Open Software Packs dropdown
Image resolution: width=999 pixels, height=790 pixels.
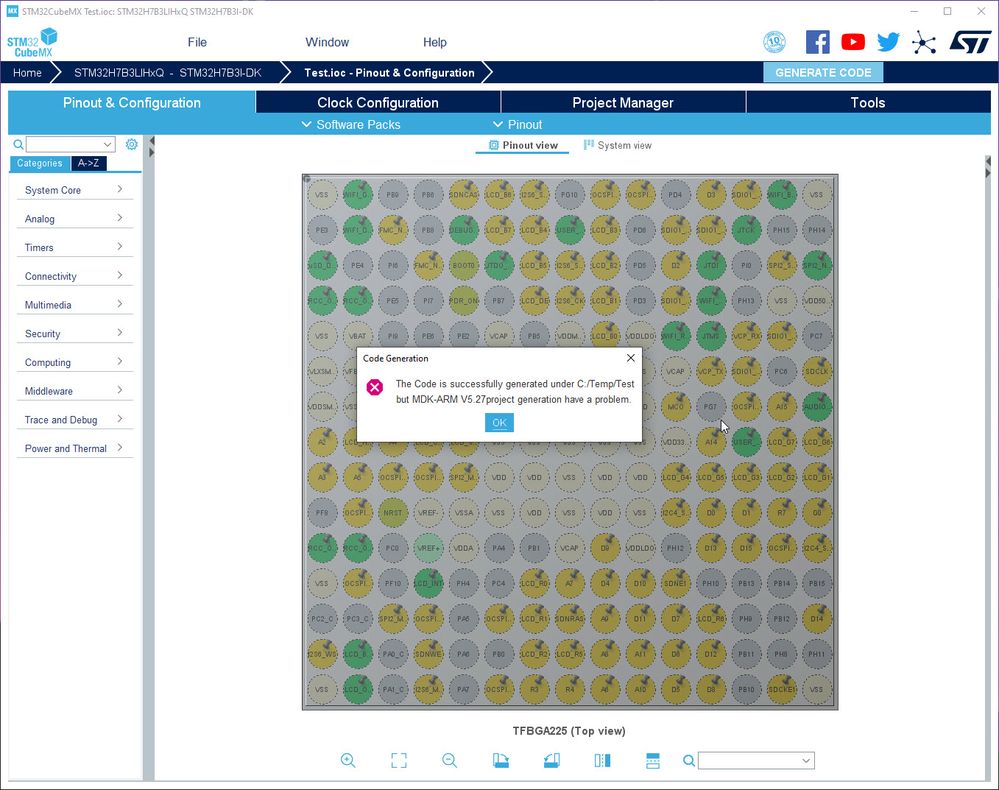point(351,124)
